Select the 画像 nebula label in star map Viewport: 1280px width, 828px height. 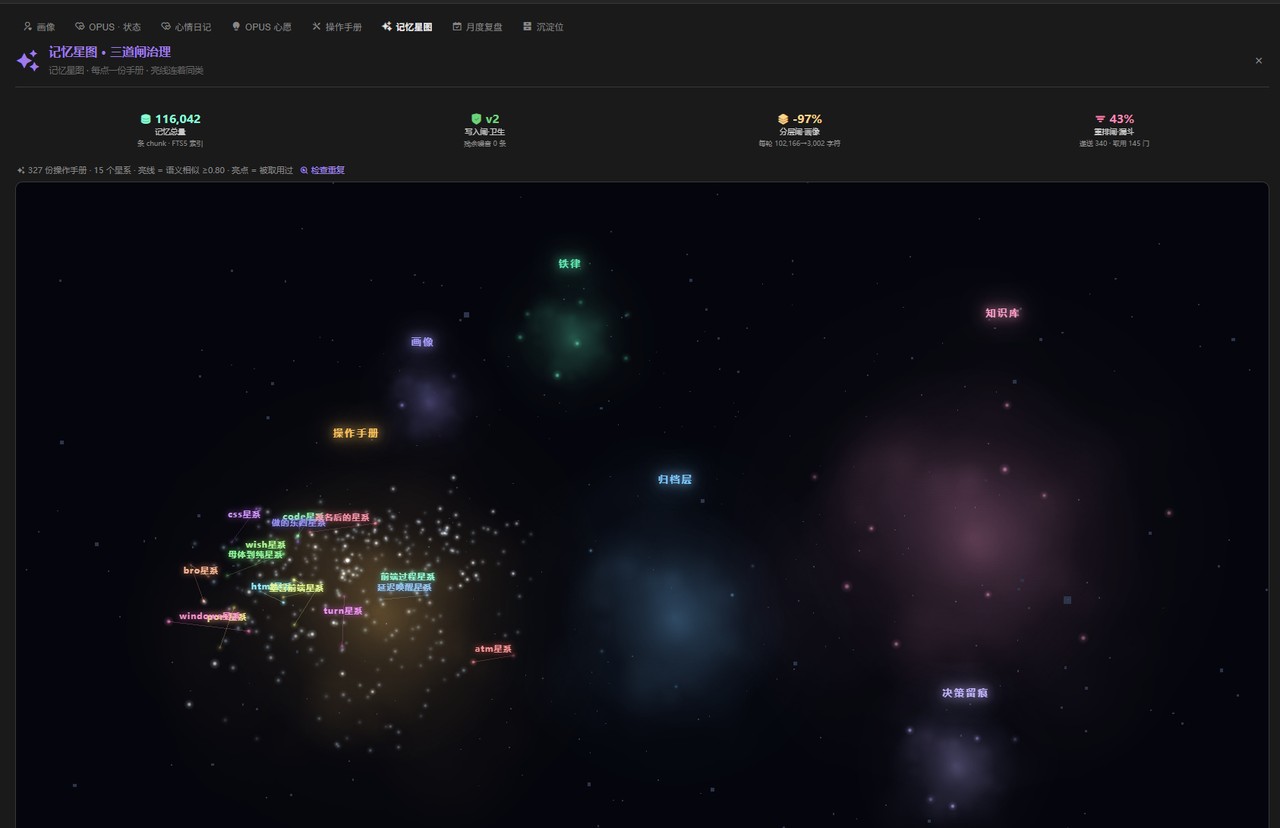[422, 342]
